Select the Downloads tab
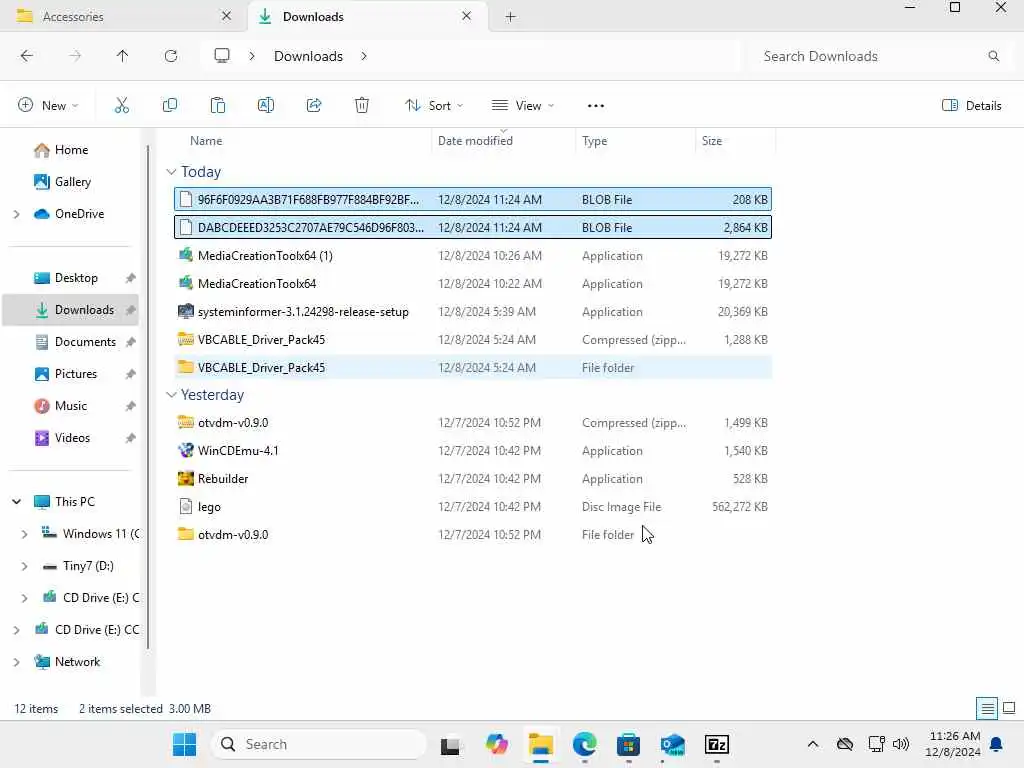This screenshot has width=1024, height=768. click(x=366, y=16)
